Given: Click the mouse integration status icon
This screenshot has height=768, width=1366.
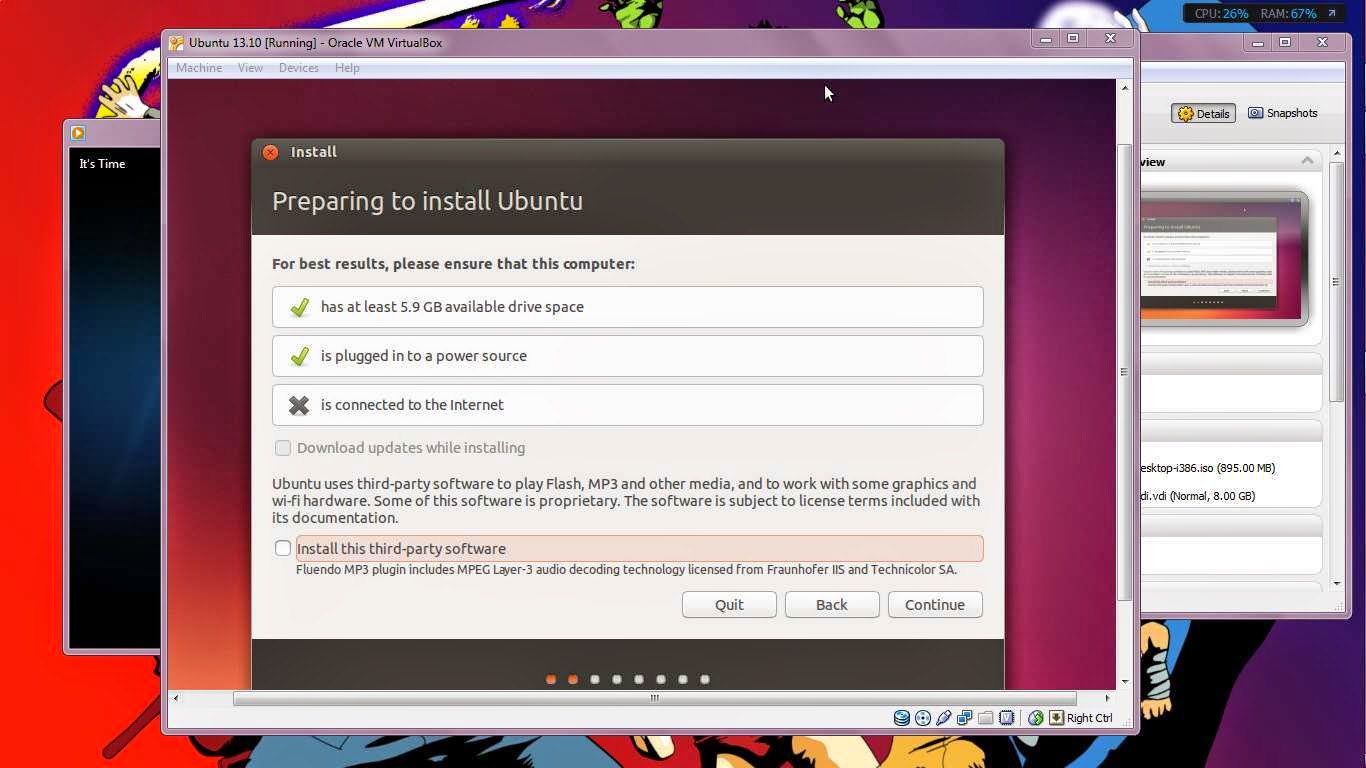Looking at the screenshot, I should (1036, 718).
